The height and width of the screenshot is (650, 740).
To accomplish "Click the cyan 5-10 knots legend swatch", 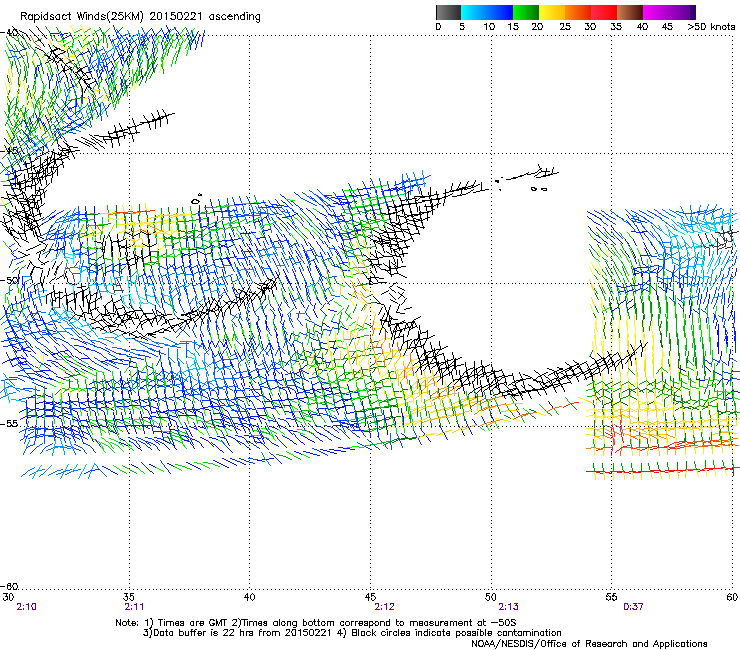I will [x=473, y=12].
